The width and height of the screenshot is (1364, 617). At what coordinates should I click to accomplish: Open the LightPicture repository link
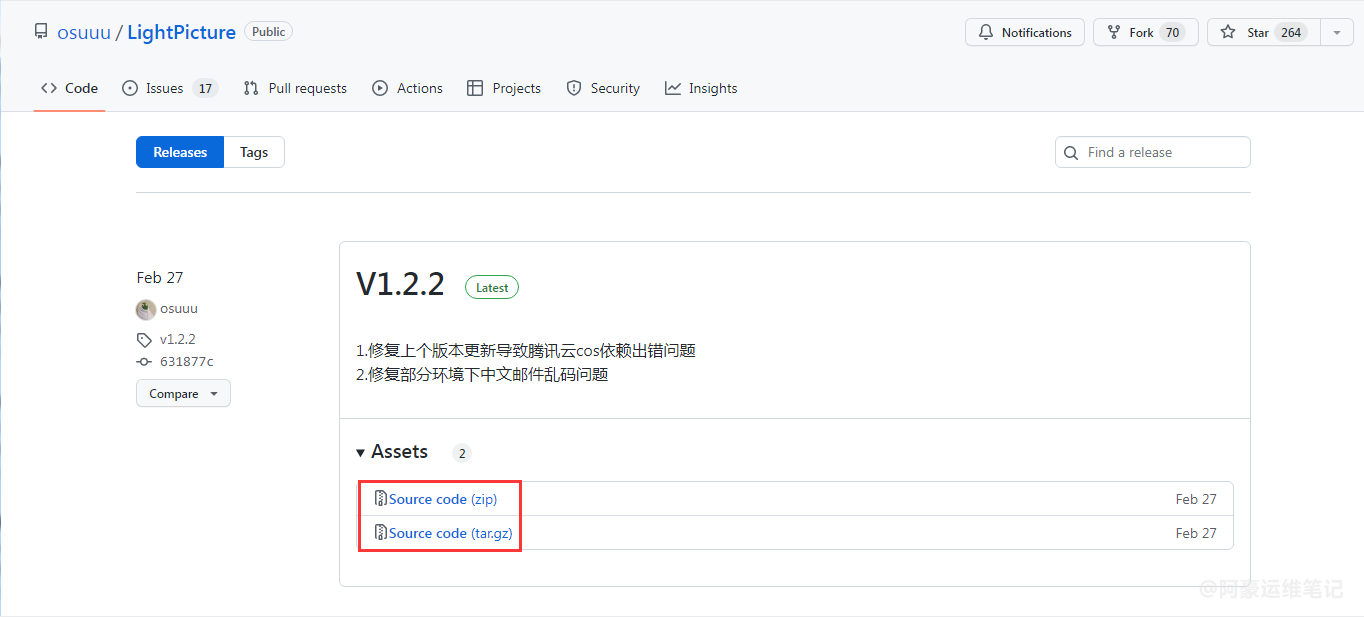181,32
